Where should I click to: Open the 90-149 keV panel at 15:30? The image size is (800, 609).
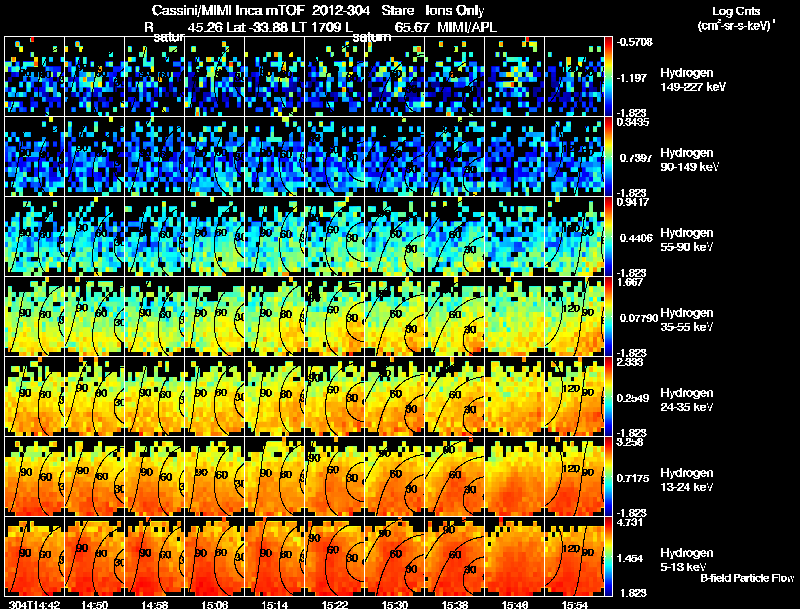(x=394, y=156)
